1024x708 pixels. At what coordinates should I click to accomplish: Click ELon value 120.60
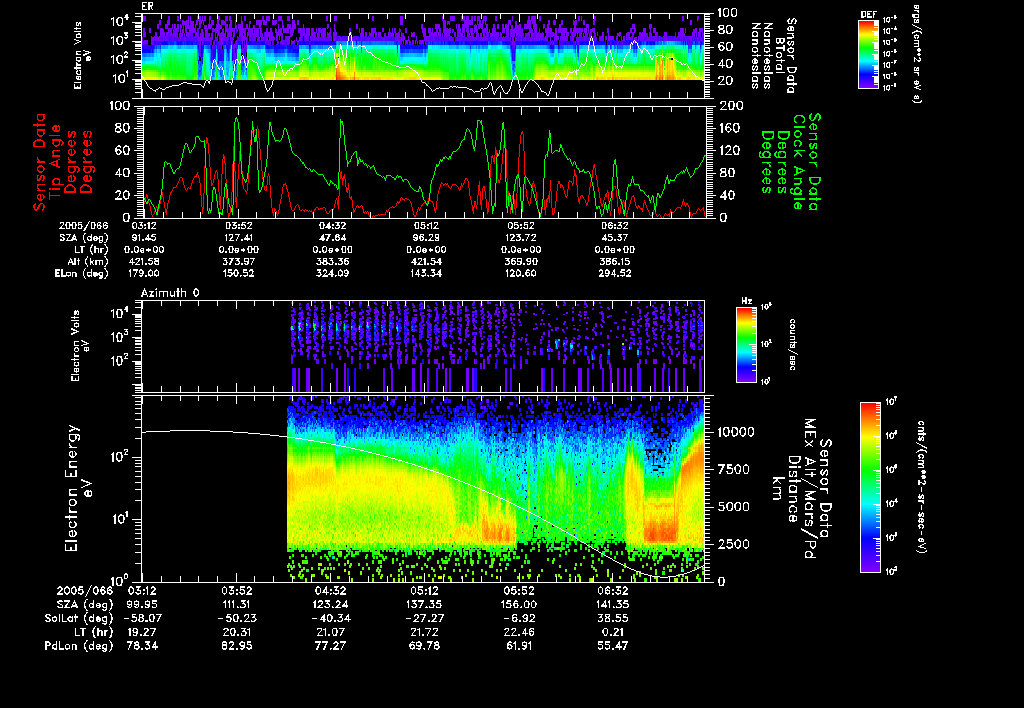click(520, 274)
